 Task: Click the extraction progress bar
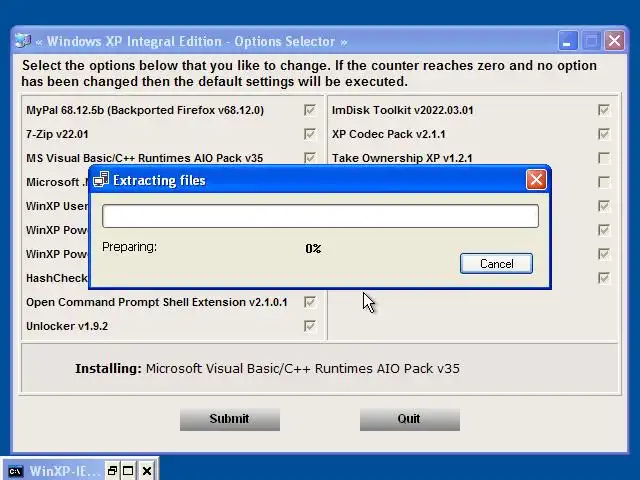320,216
